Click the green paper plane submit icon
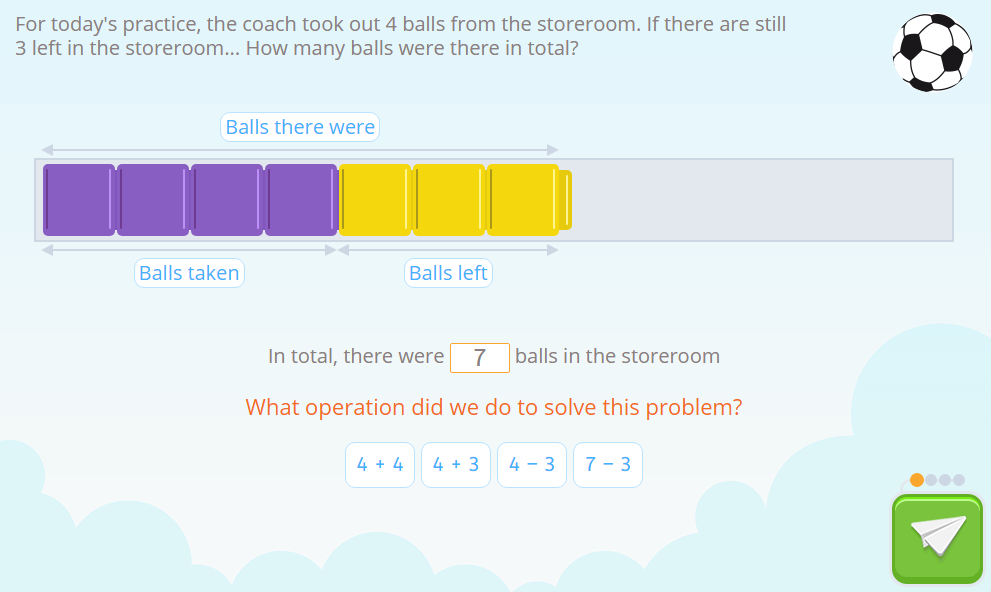The image size is (991, 592). coord(936,538)
